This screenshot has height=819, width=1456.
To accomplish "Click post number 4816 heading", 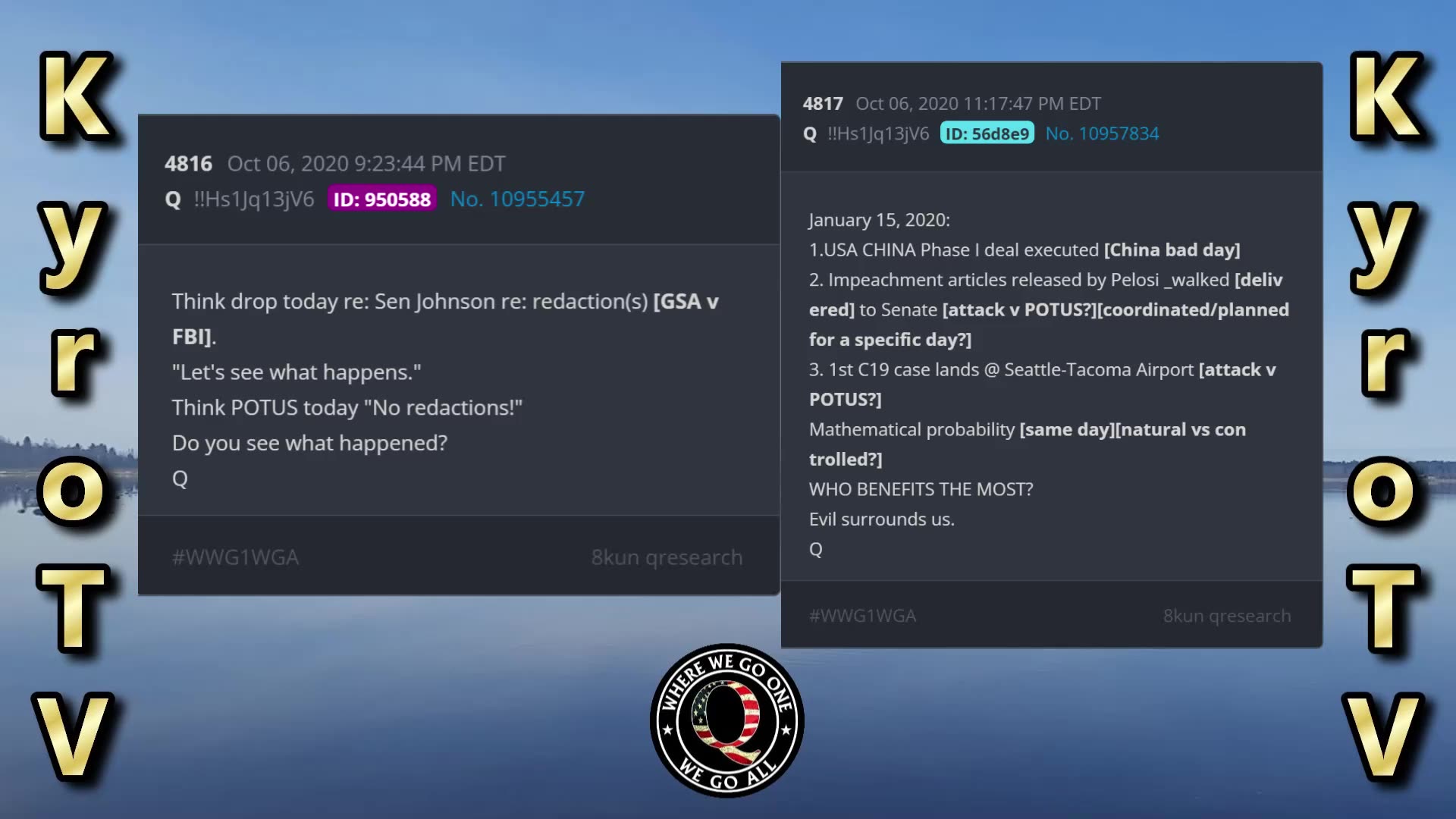I will click(188, 164).
